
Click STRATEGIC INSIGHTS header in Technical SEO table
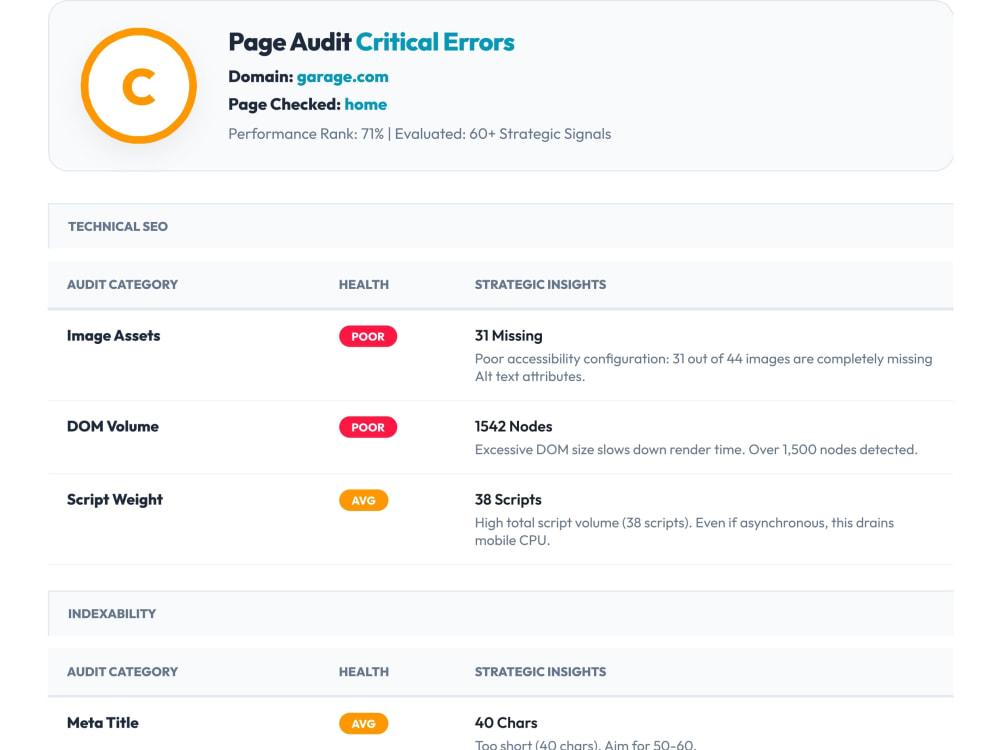tap(540, 284)
